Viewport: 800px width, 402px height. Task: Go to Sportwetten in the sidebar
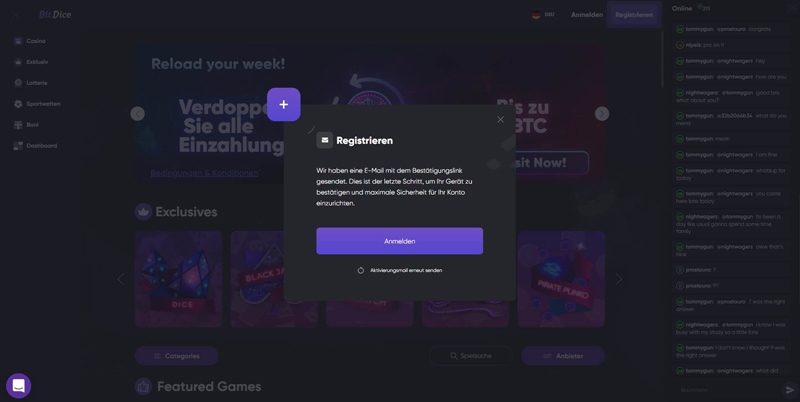pyautogui.click(x=37, y=104)
